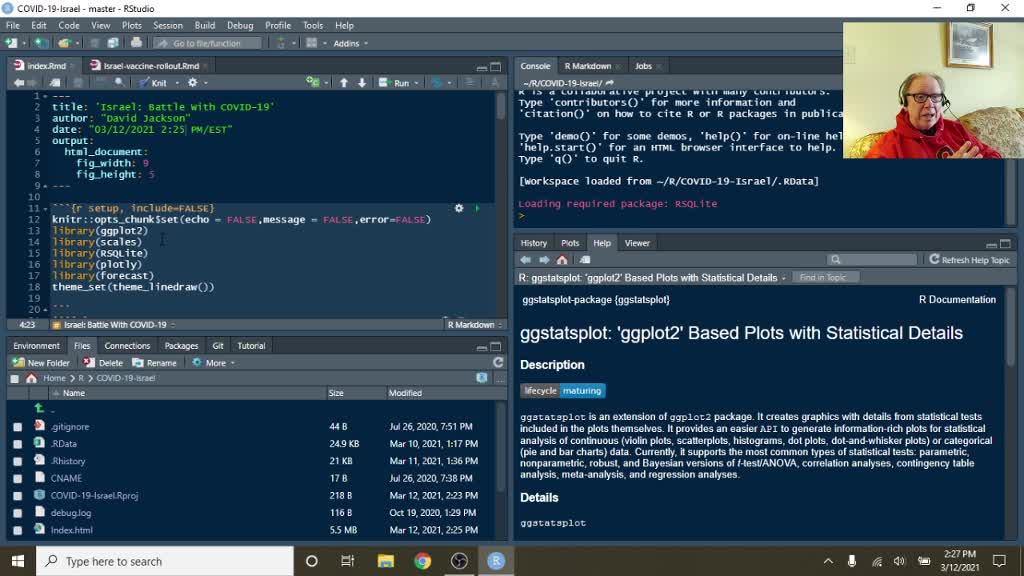Click the Create Project icon
This screenshot has height=576, width=1024.
41,43
